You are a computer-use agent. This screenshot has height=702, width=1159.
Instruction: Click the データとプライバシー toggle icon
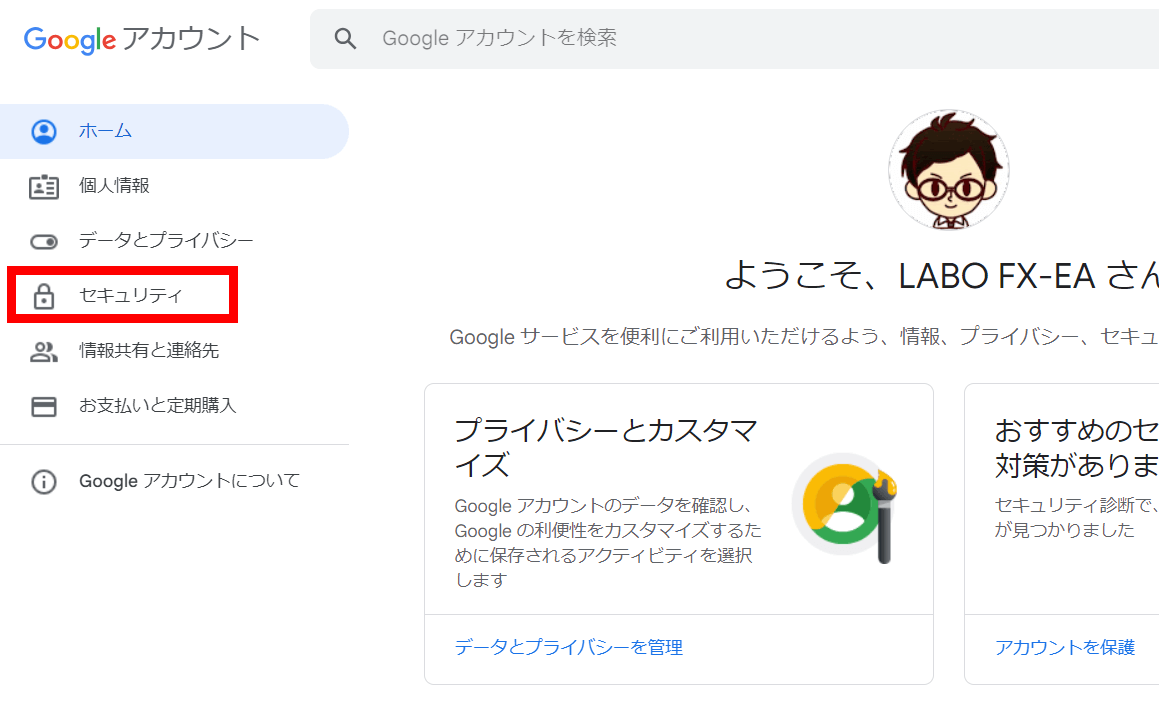pos(44,242)
